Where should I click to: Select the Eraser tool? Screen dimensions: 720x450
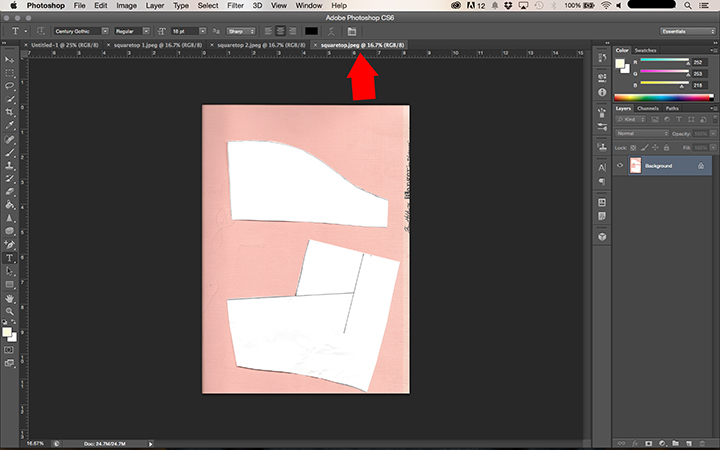click(9, 191)
